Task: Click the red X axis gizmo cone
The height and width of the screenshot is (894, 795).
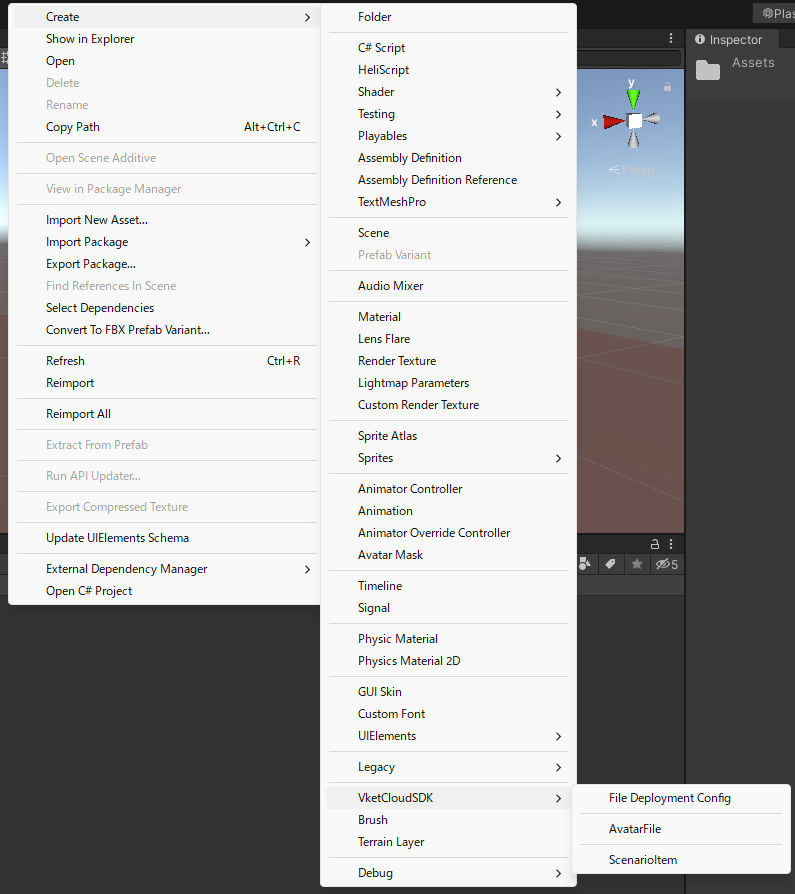Action: coord(614,121)
